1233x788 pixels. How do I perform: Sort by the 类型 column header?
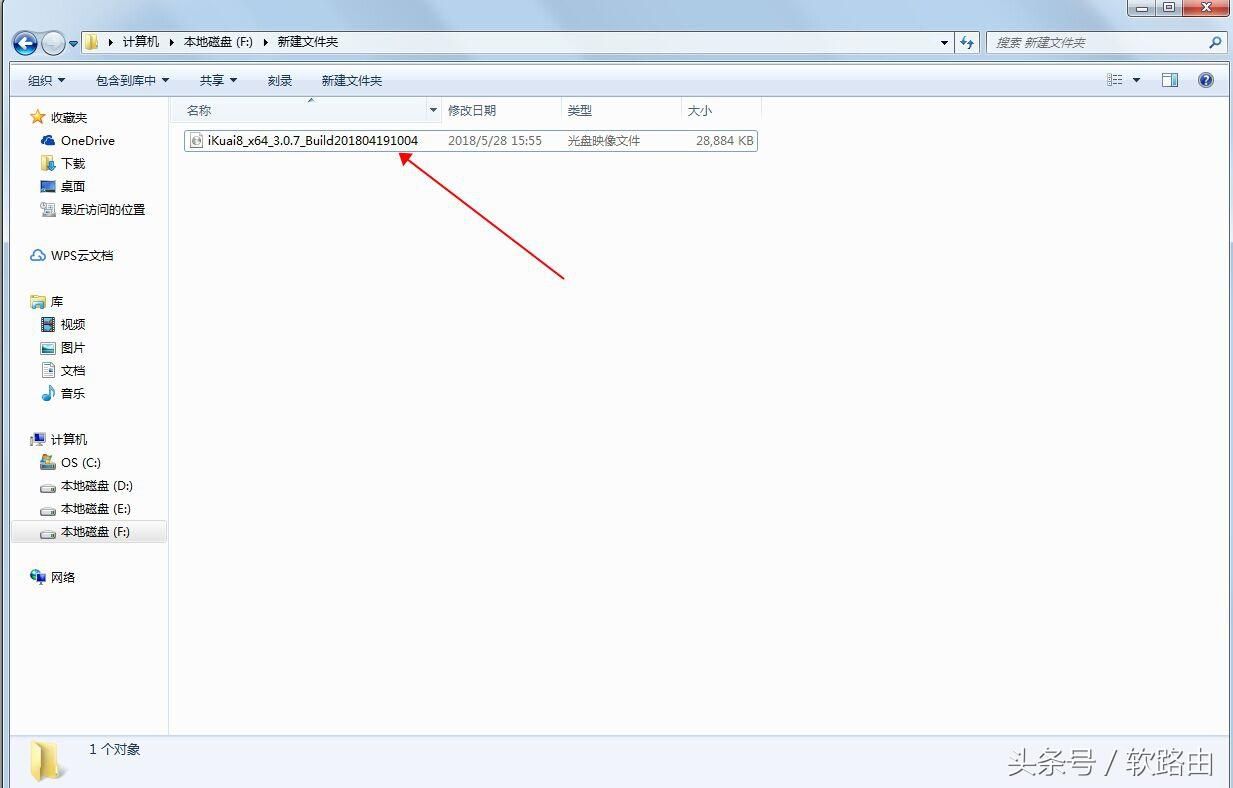(x=621, y=110)
